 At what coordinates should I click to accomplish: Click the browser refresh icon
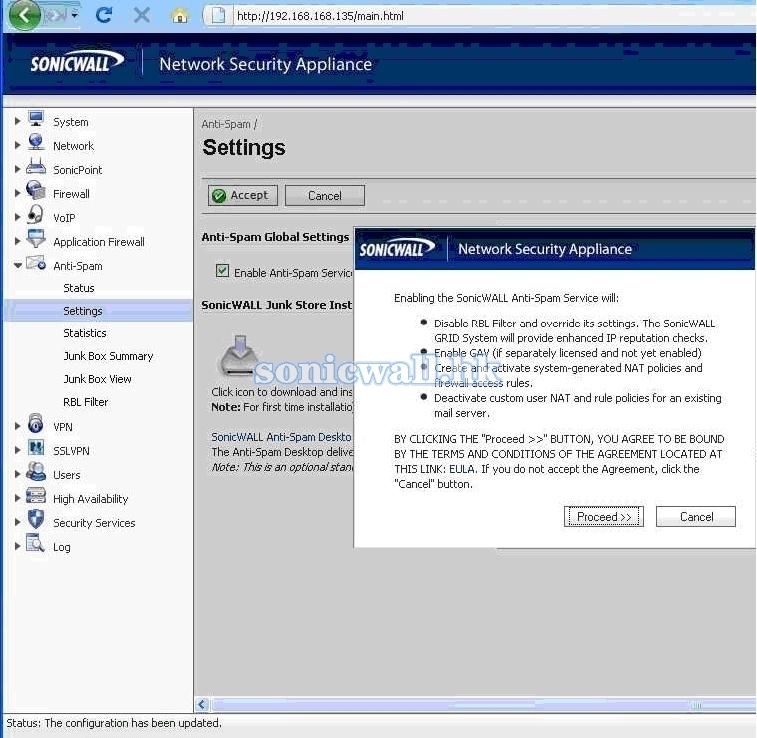(x=104, y=15)
